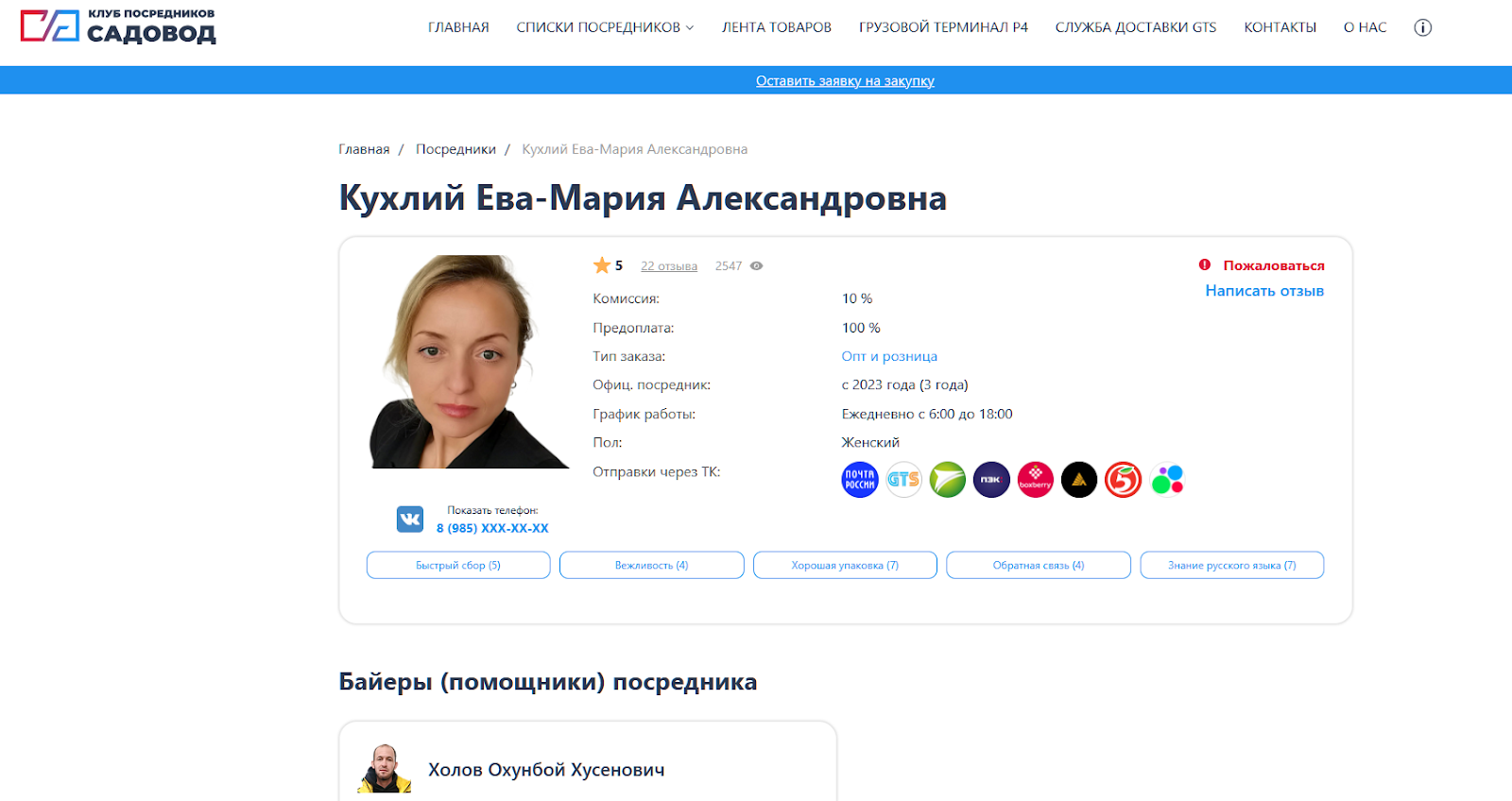
Task: Click the GTS delivery service icon
Action: pyautogui.click(x=903, y=480)
